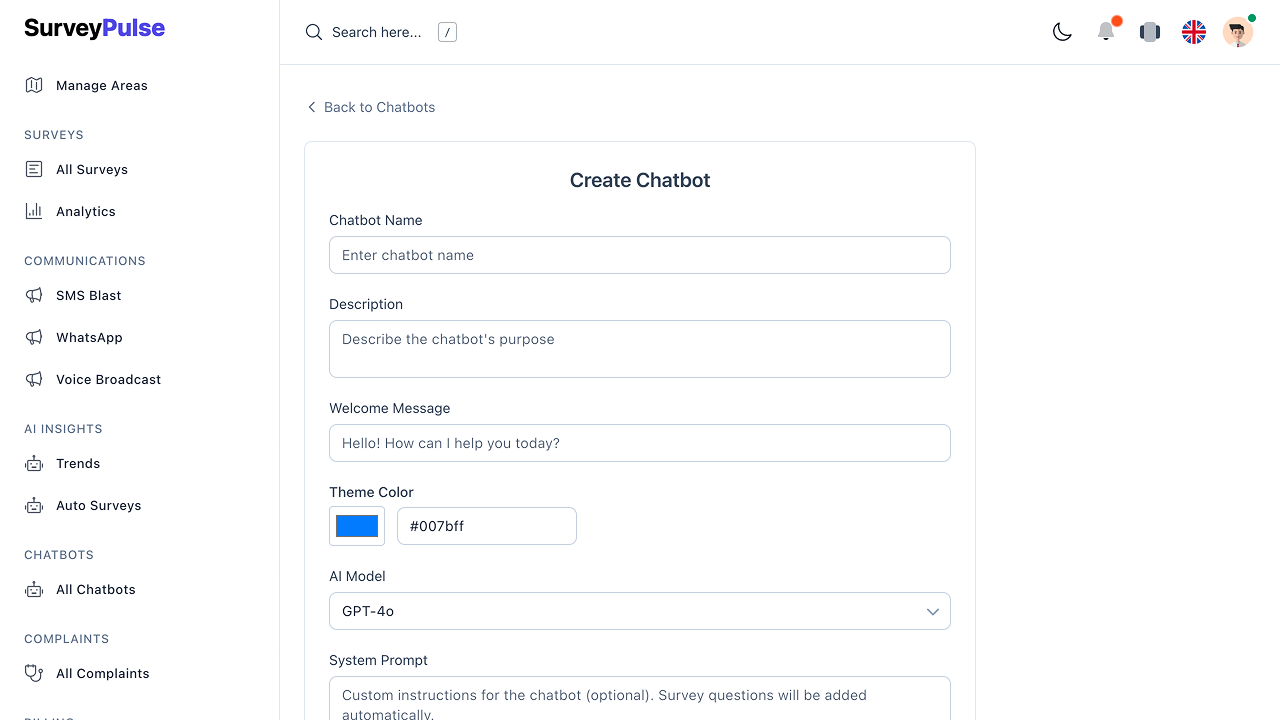The height and width of the screenshot is (720, 1280).
Task: Click the Analytics chart icon in the sidebar
Action: pyautogui.click(x=34, y=211)
